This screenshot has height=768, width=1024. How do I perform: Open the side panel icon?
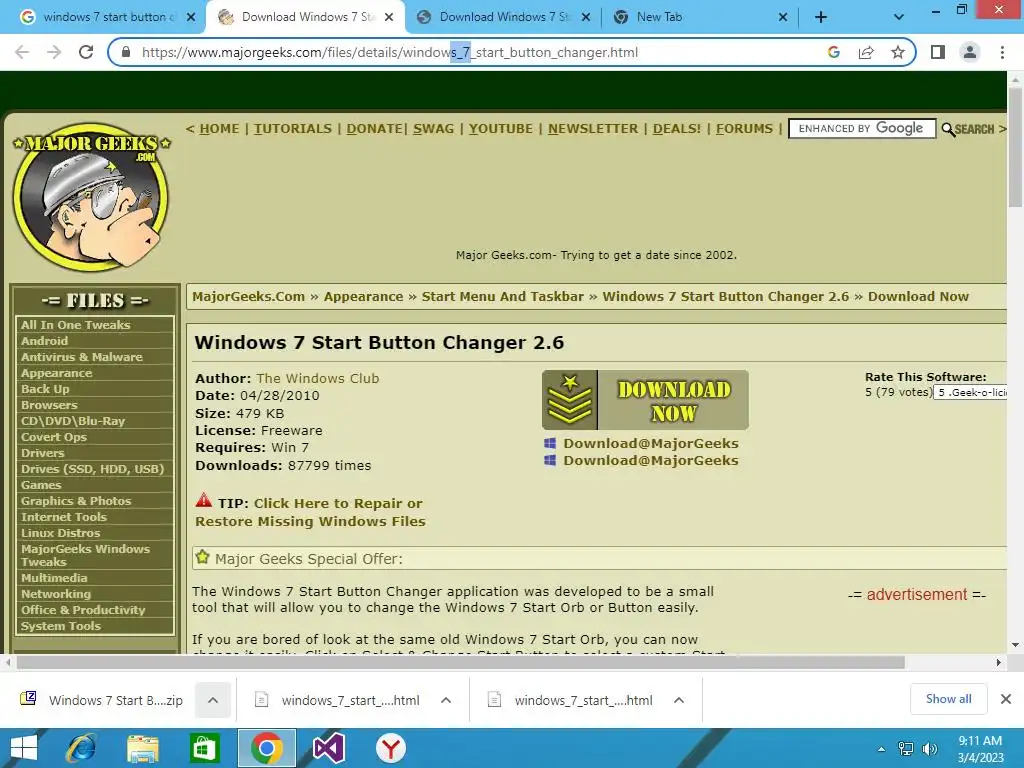click(x=938, y=52)
